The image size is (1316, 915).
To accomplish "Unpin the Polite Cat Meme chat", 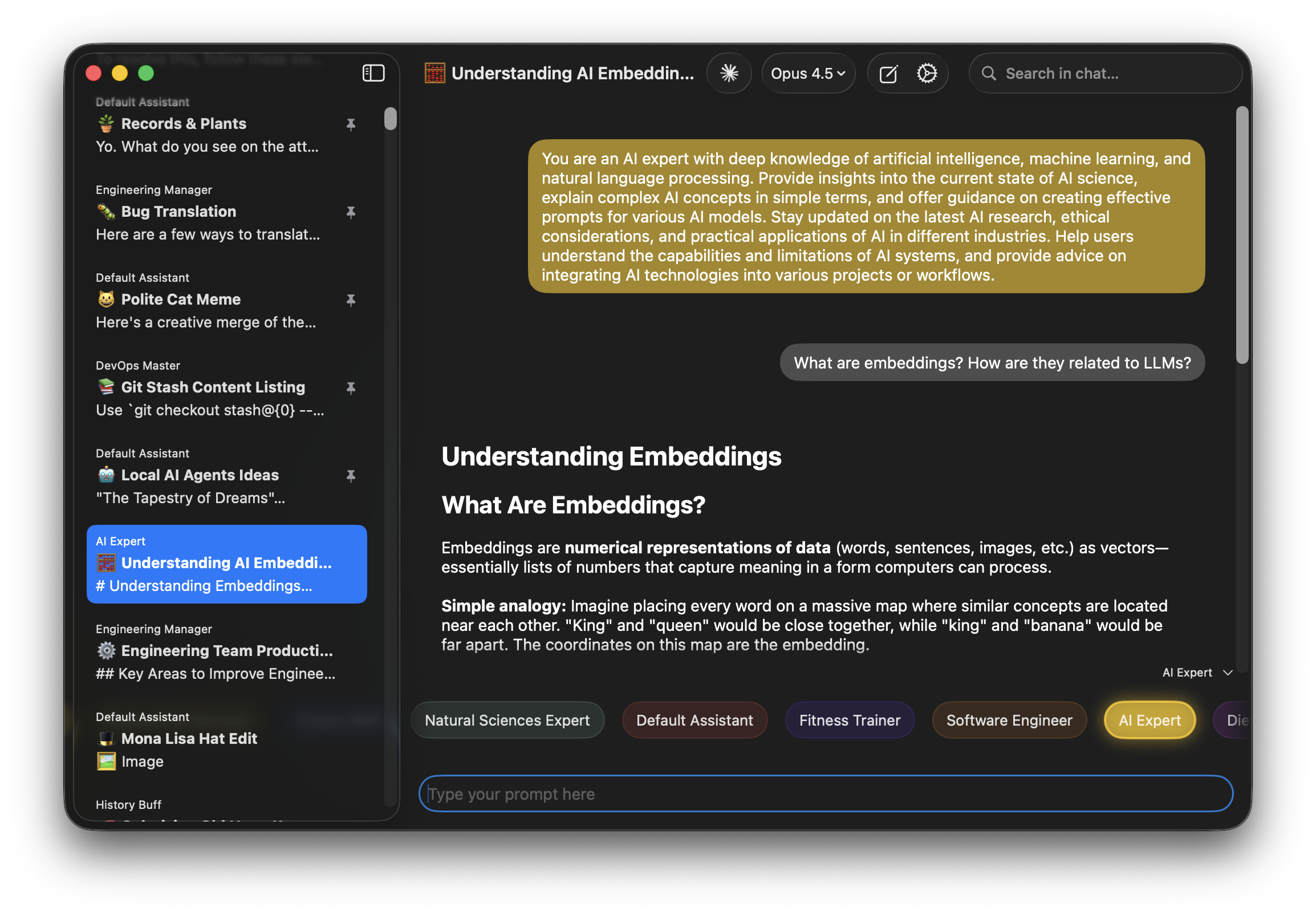I will (351, 300).
